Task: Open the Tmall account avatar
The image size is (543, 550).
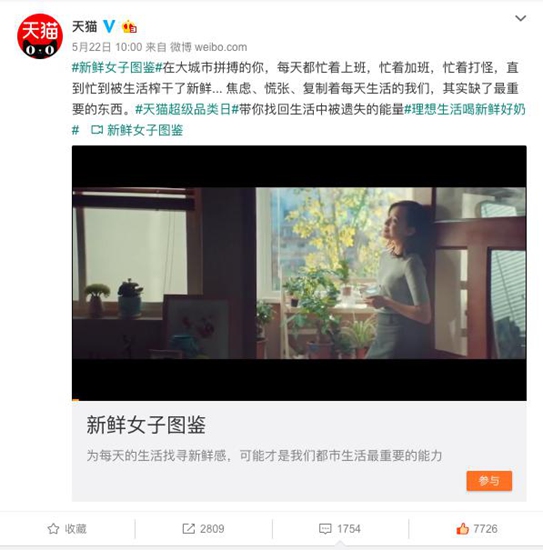Action: 40,36
